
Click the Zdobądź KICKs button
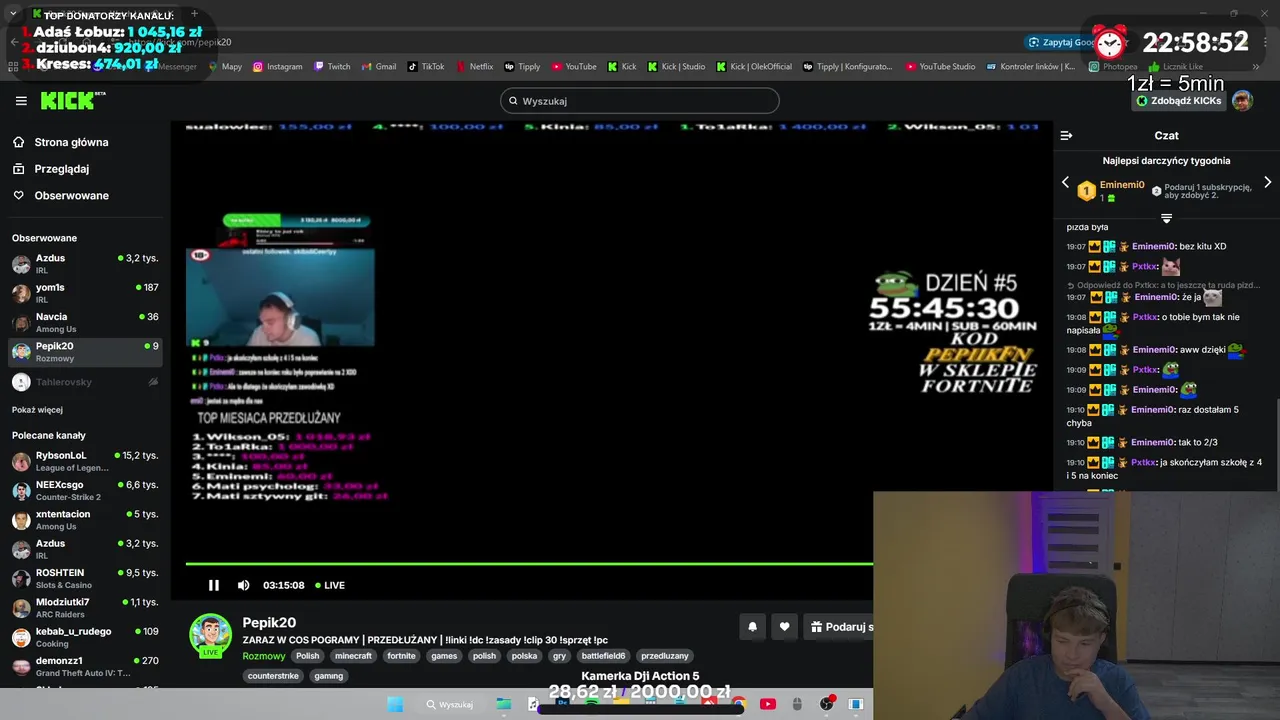(1179, 101)
